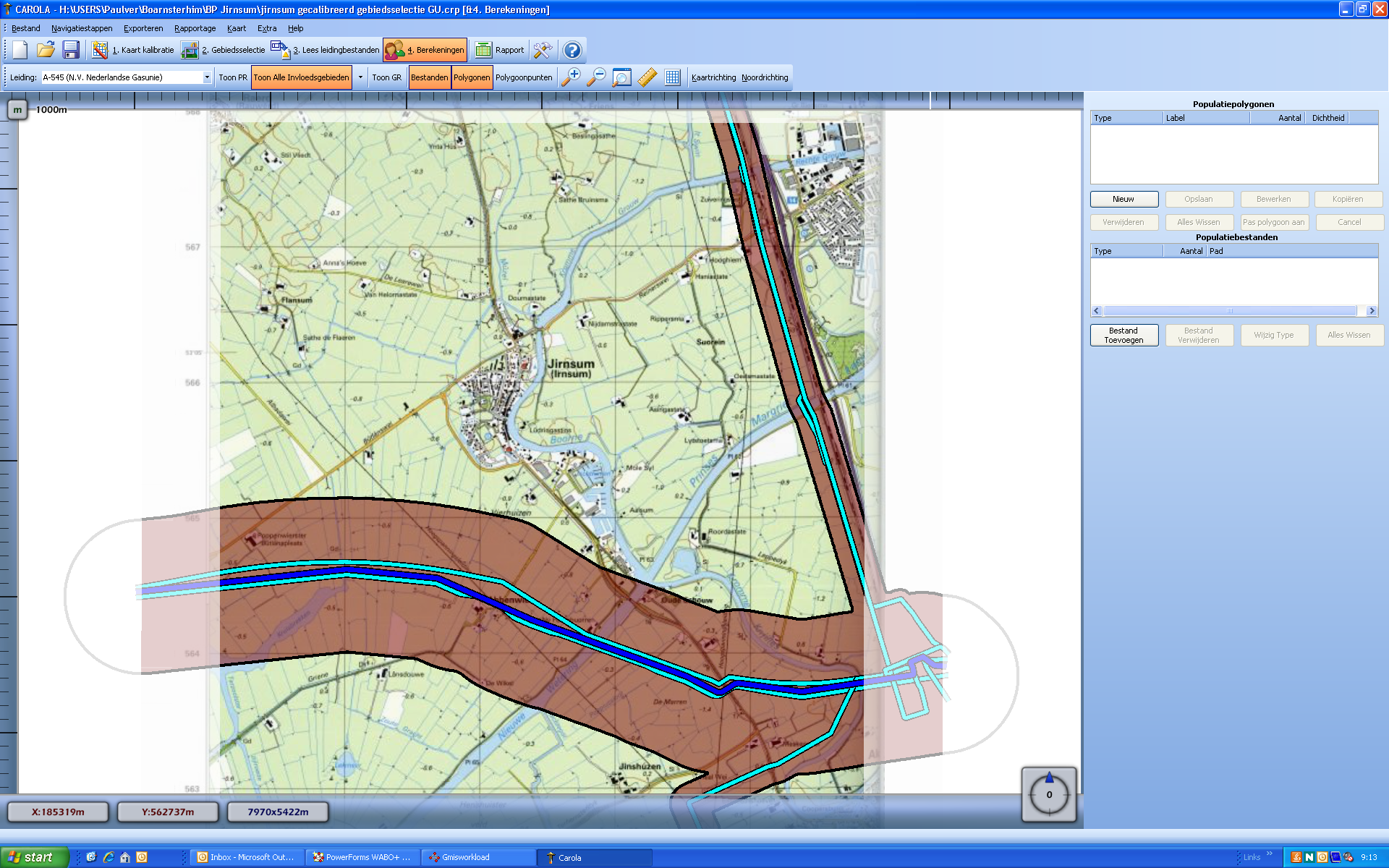Open the Rapportage menu
1389x868 pixels.
point(195,28)
